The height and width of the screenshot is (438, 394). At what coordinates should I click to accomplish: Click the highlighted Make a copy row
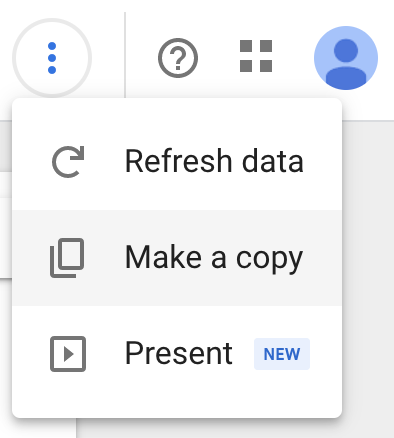point(177,258)
